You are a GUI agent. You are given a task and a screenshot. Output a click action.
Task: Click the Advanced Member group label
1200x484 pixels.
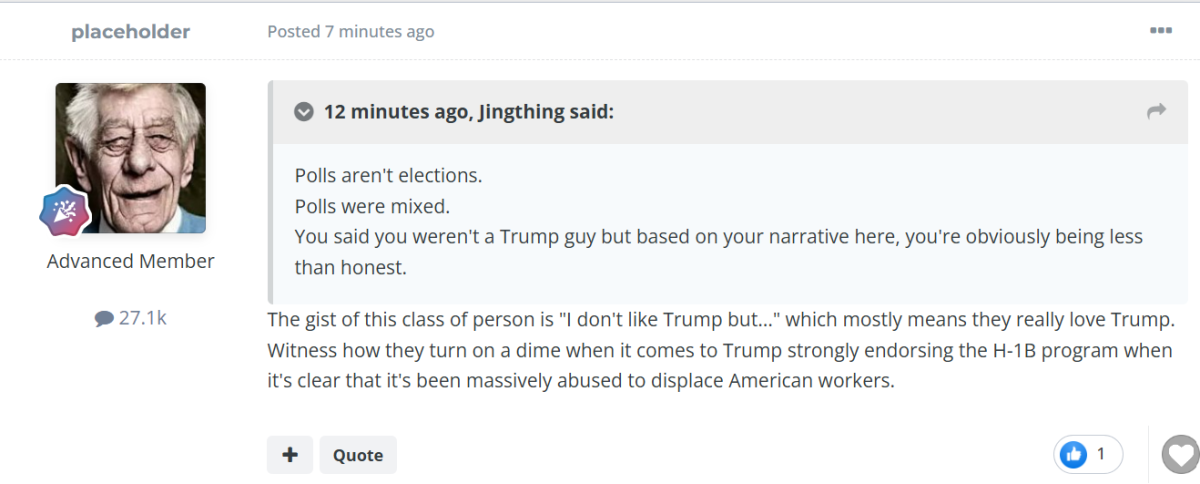tap(131, 261)
